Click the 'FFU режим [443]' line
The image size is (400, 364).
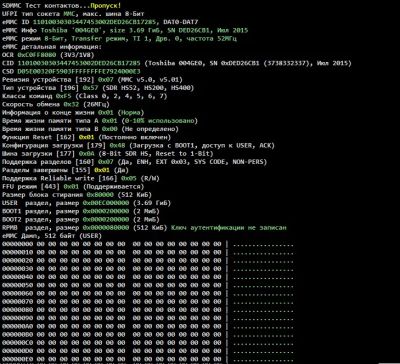point(73,186)
